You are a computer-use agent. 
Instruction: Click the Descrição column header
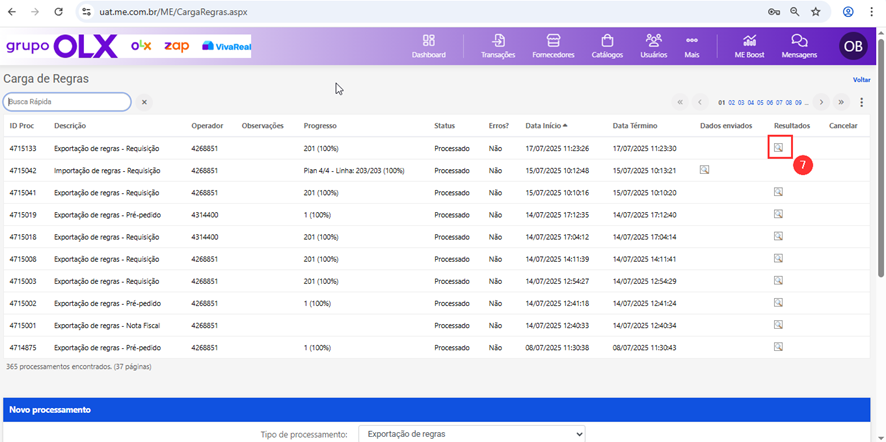click(x=70, y=125)
